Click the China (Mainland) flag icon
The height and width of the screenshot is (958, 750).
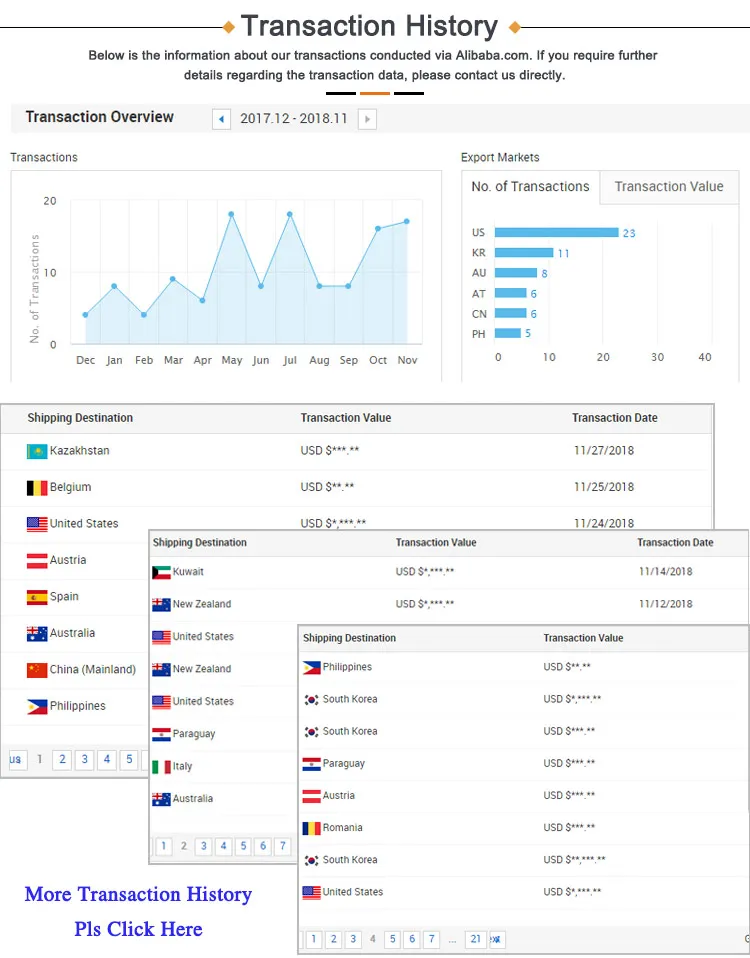point(37,670)
